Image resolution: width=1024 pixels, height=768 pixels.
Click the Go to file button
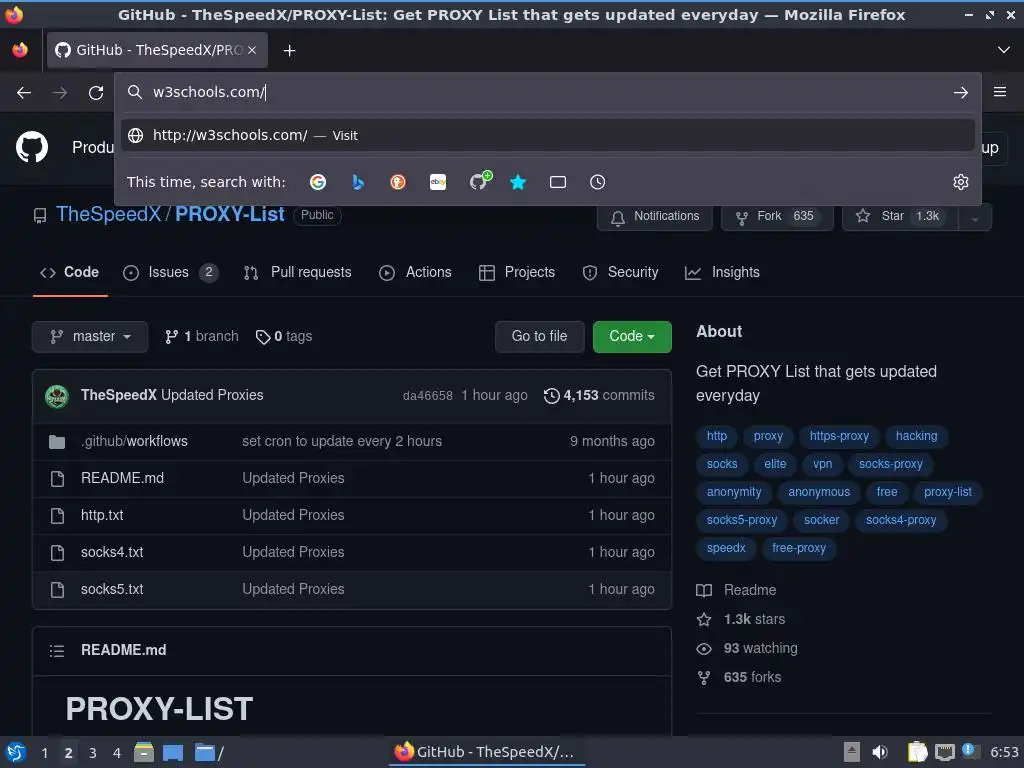[x=539, y=336]
